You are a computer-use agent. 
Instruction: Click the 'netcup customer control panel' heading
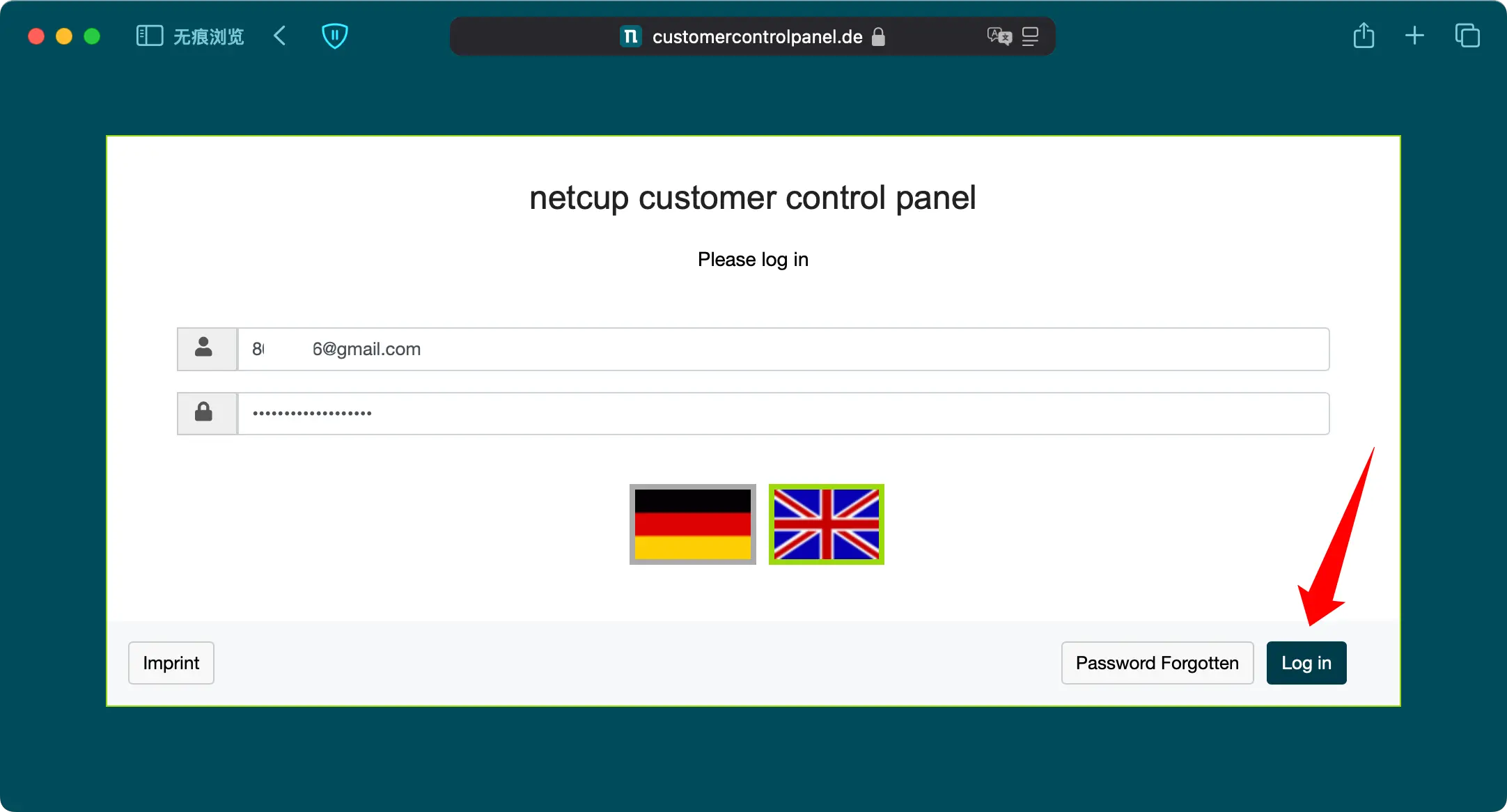(752, 198)
